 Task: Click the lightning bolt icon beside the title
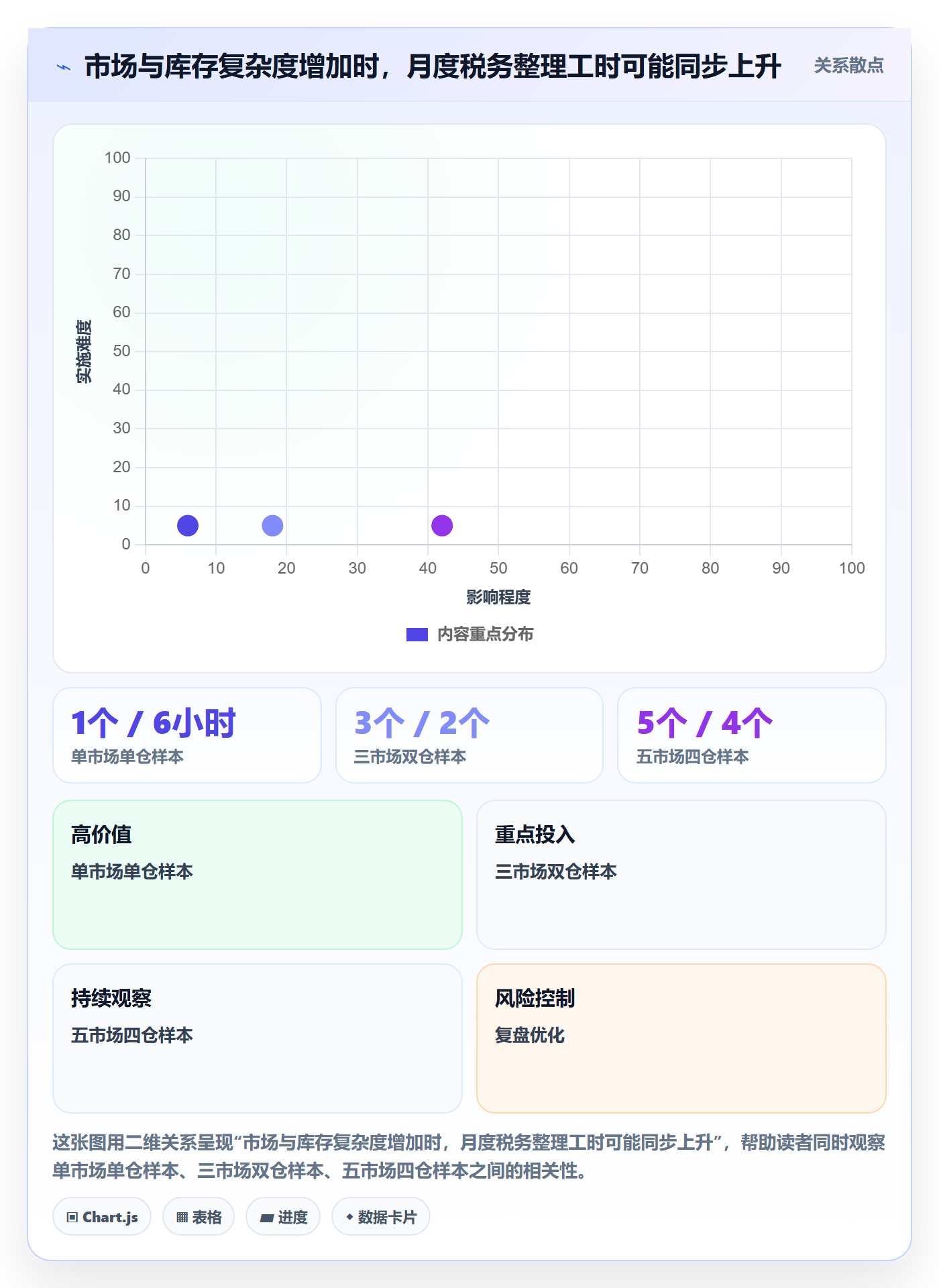coord(64,67)
